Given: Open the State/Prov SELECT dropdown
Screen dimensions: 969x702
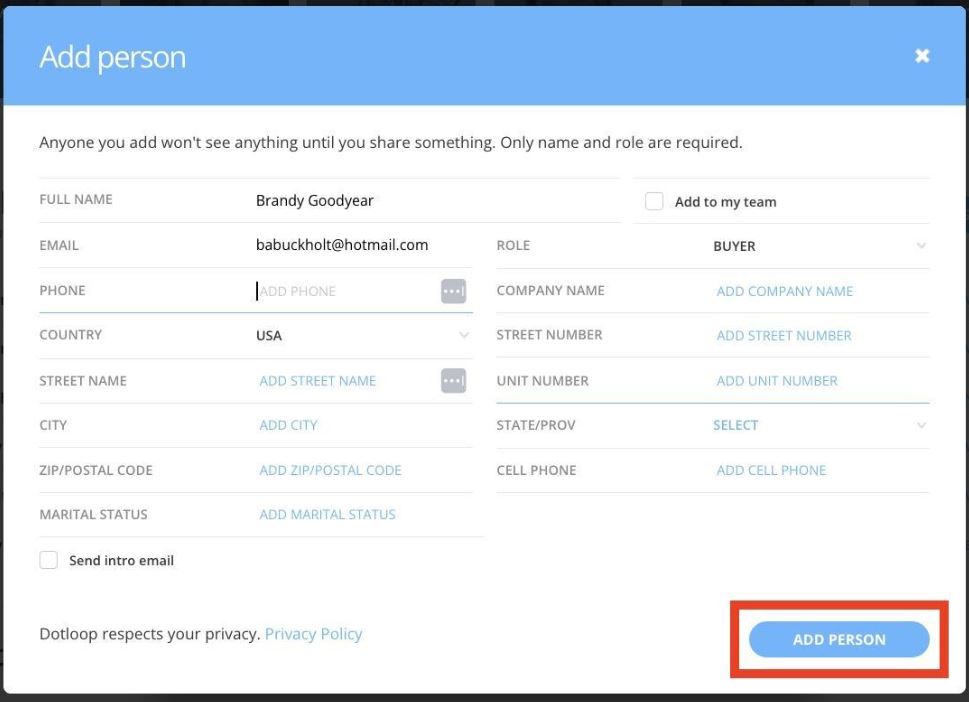Looking at the screenshot, I should coord(820,425).
